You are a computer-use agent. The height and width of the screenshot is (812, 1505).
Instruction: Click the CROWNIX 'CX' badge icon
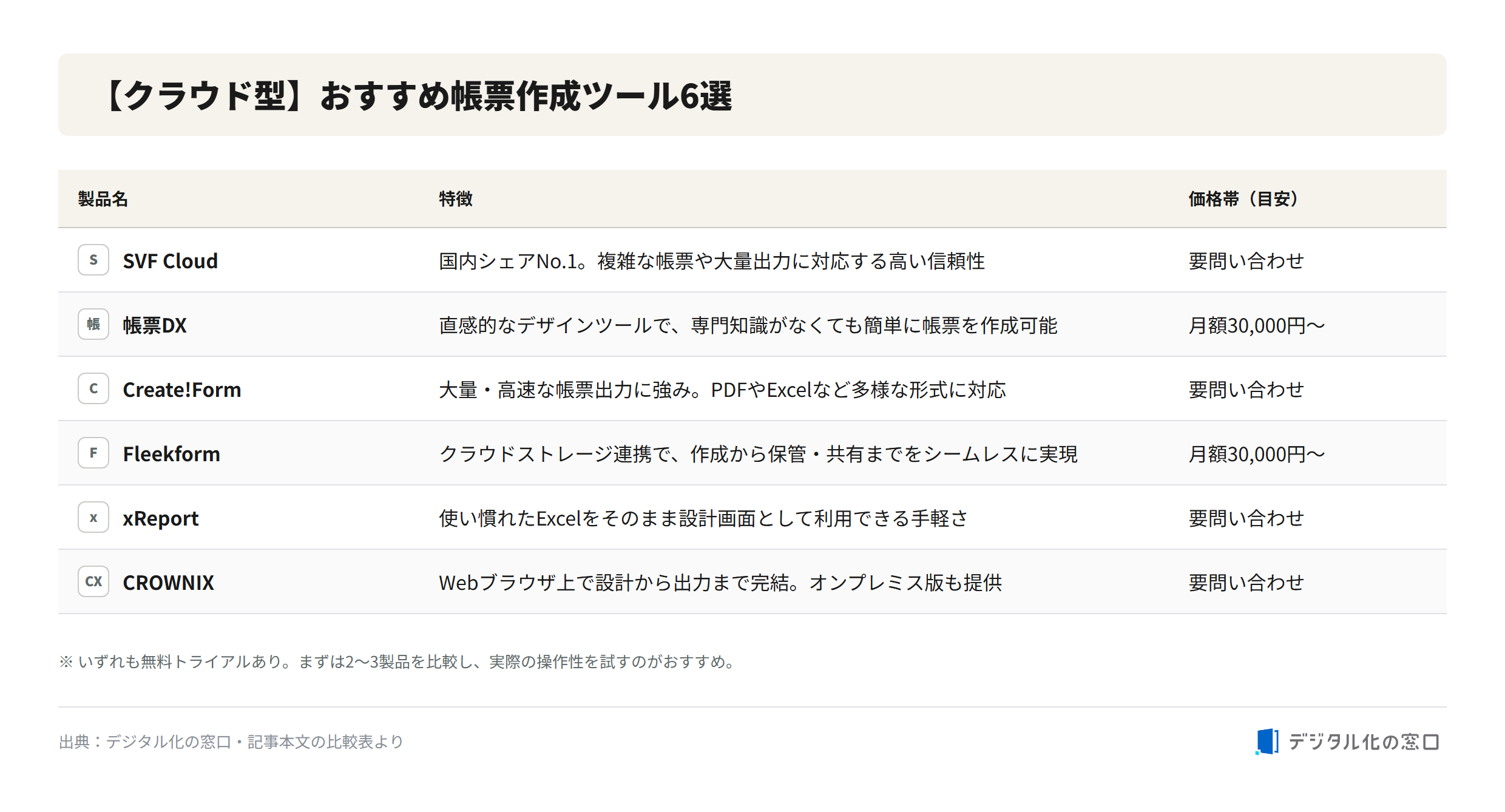click(x=93, y=581)
